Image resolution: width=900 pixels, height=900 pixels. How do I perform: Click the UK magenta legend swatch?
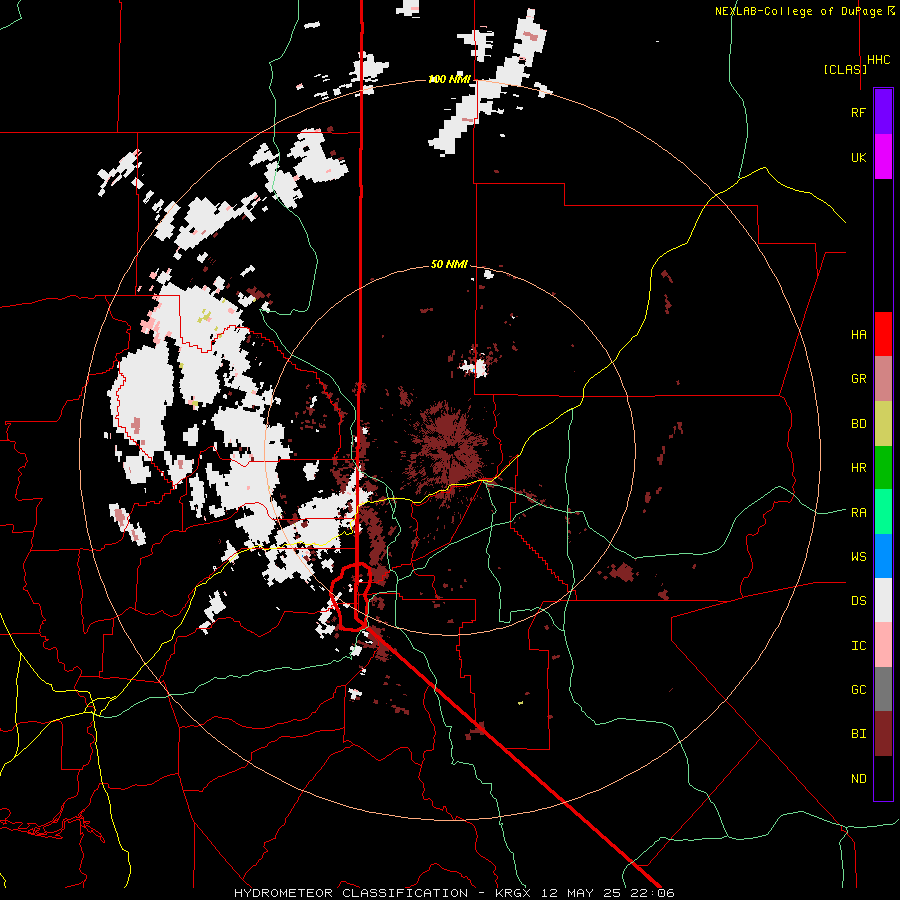click(x=883, y=157)
